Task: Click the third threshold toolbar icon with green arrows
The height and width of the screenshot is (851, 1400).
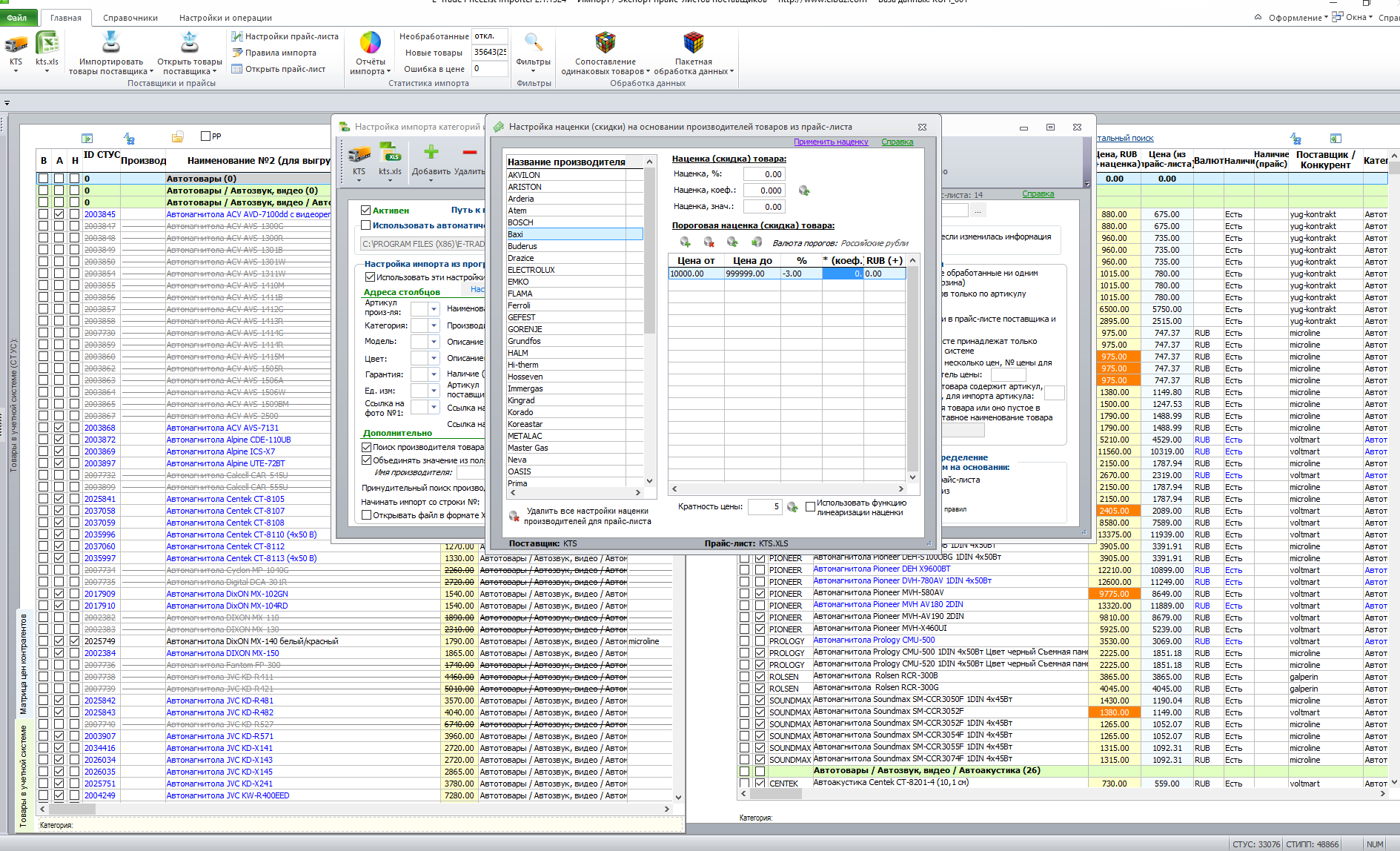Action: [732, 242]
